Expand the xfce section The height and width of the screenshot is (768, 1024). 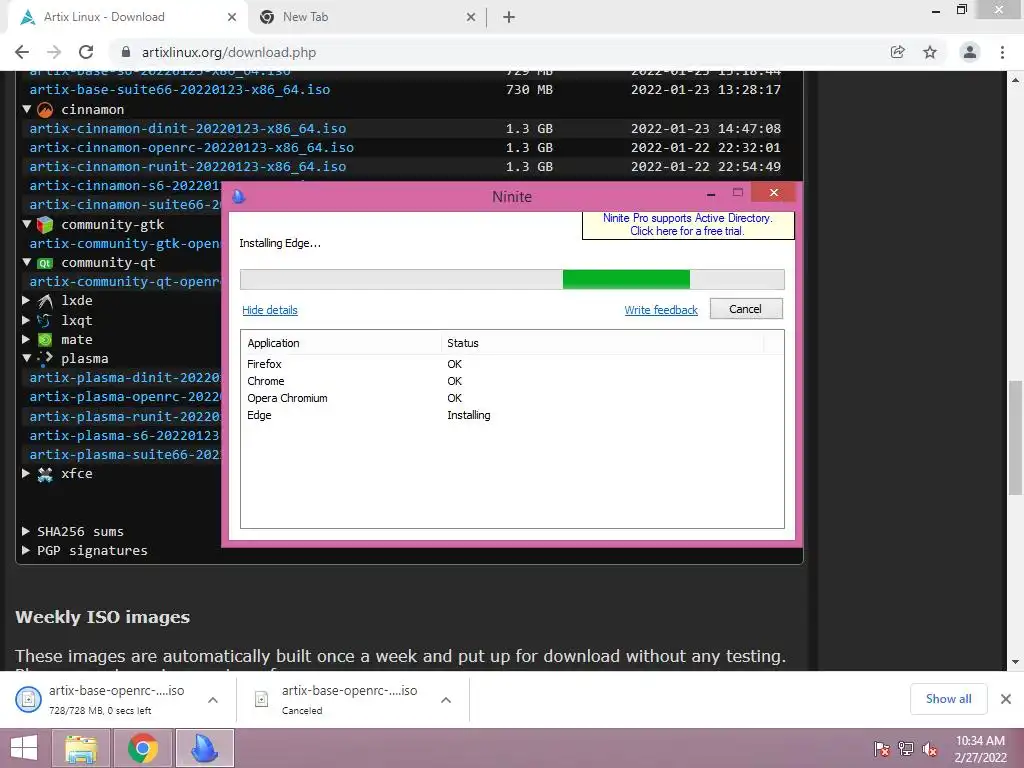coord(26,473)
